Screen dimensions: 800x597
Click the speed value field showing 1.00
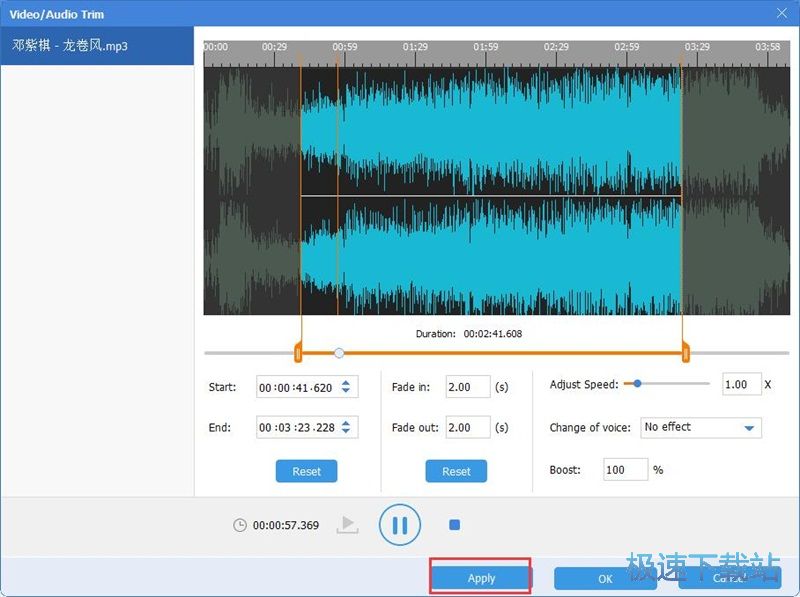pos(742,384)
